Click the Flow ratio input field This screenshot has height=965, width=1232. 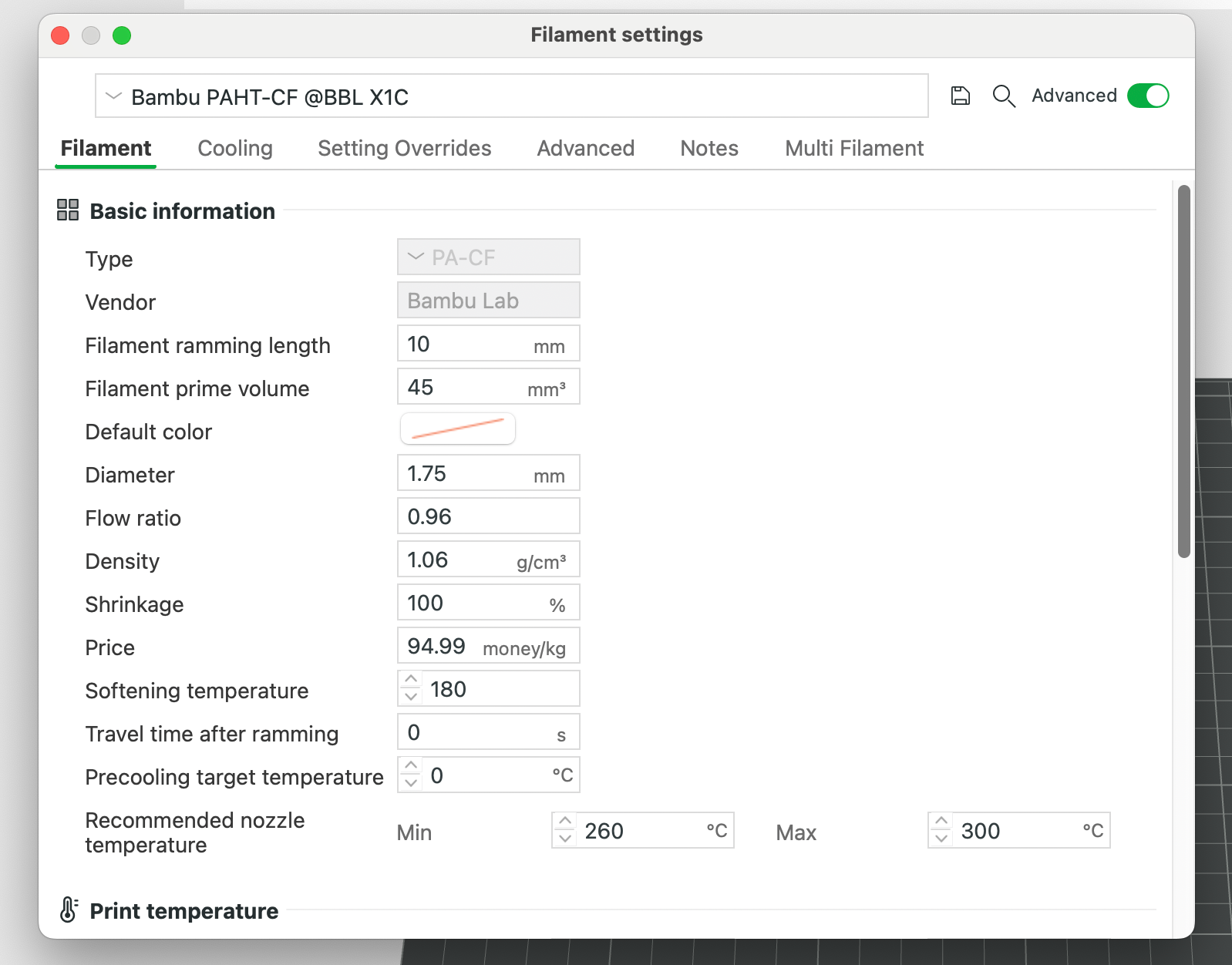pos(489,516)
